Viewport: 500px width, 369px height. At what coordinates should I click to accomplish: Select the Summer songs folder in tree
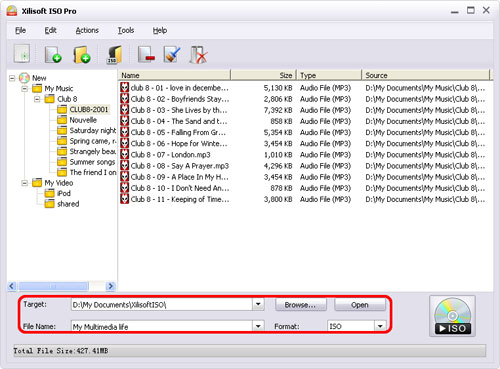click(92, 162)
